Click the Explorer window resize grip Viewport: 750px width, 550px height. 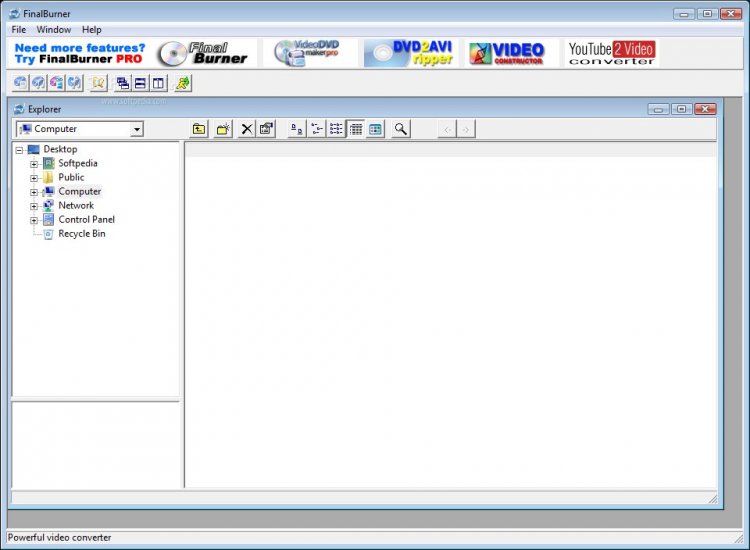point(713,499)
